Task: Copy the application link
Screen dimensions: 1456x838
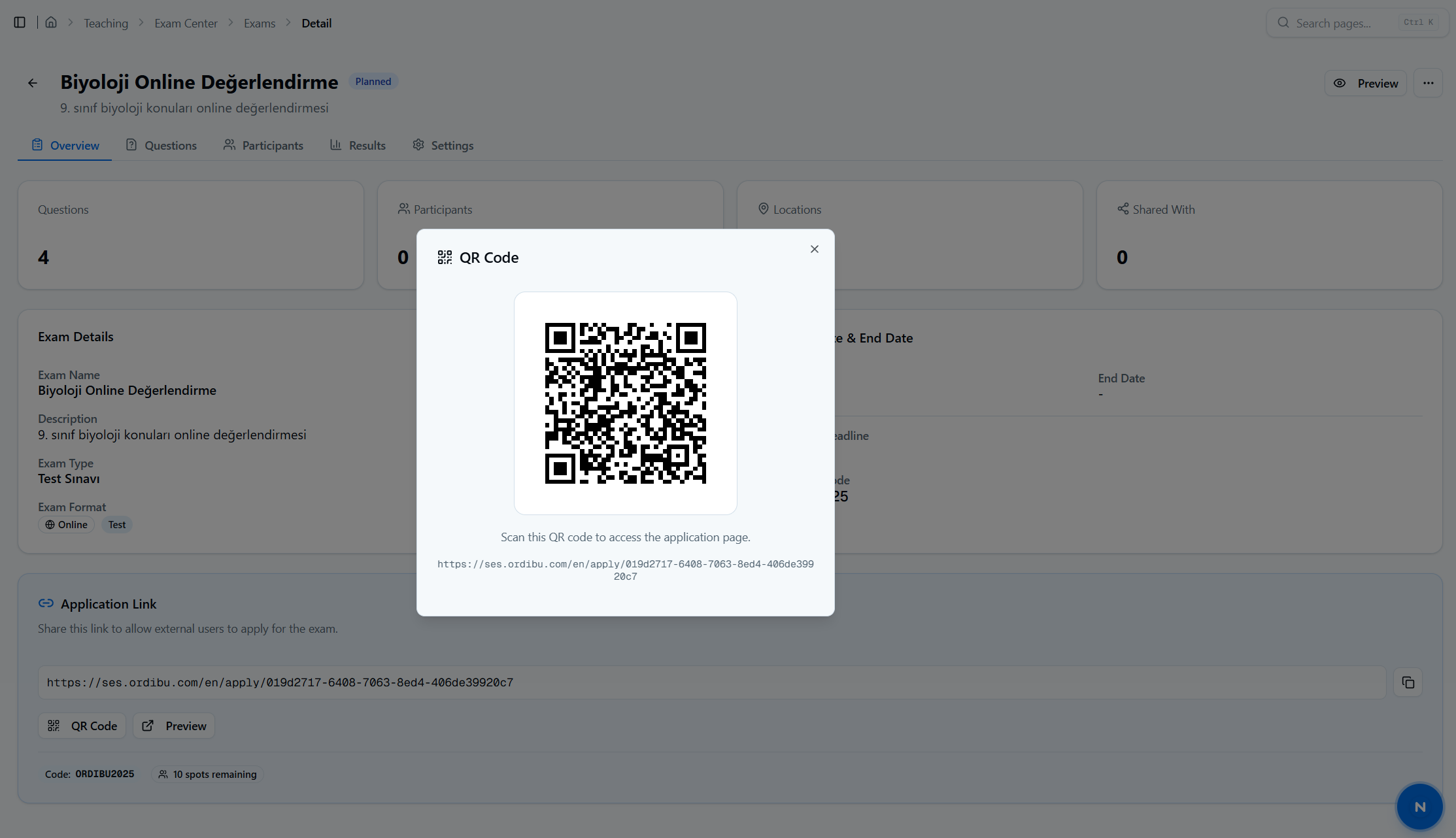Action: (x=1408, y=682)
